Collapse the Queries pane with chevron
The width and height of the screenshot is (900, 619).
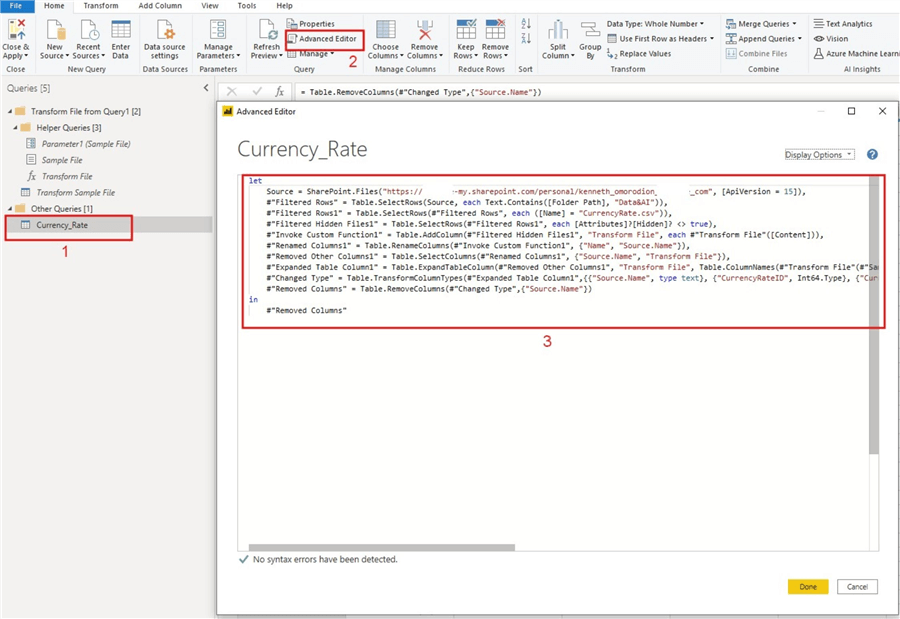(206, 88)
